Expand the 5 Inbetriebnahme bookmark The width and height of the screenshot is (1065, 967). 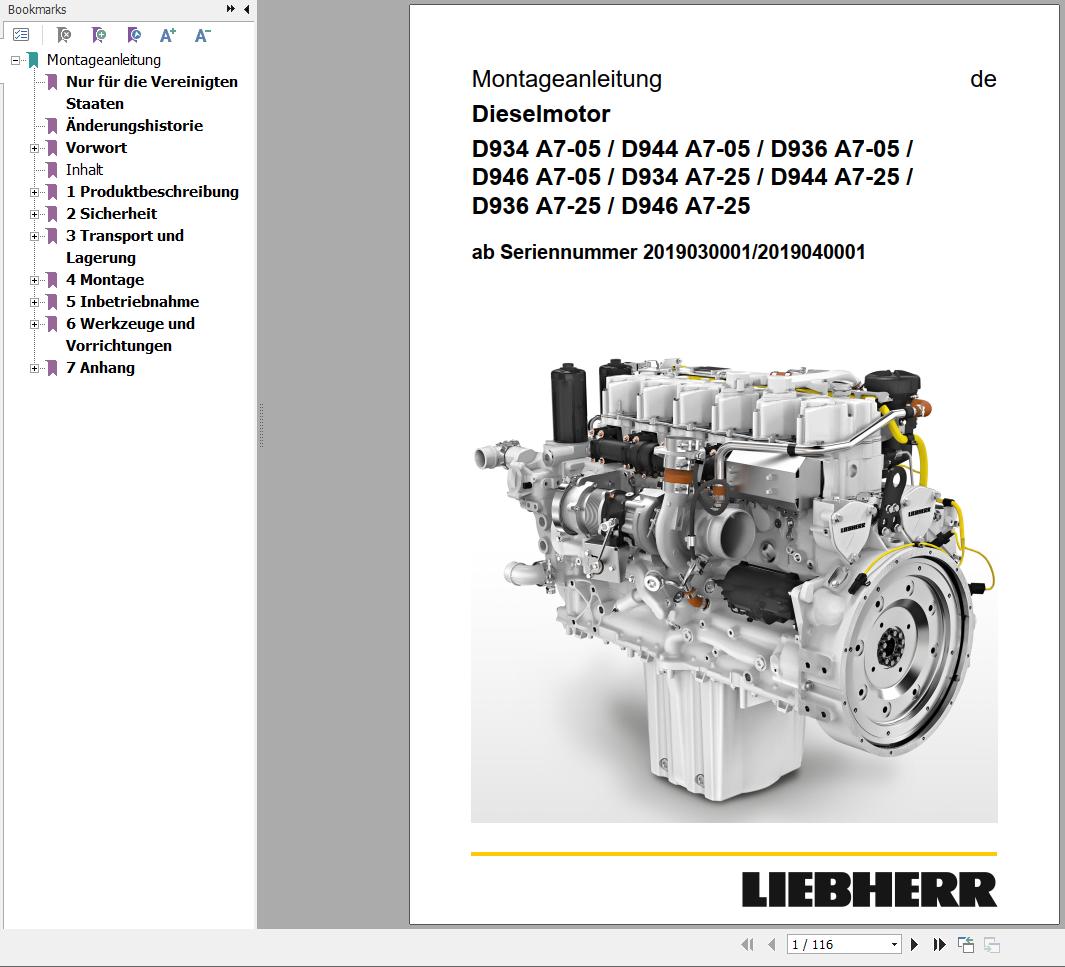tap(34, 302)
